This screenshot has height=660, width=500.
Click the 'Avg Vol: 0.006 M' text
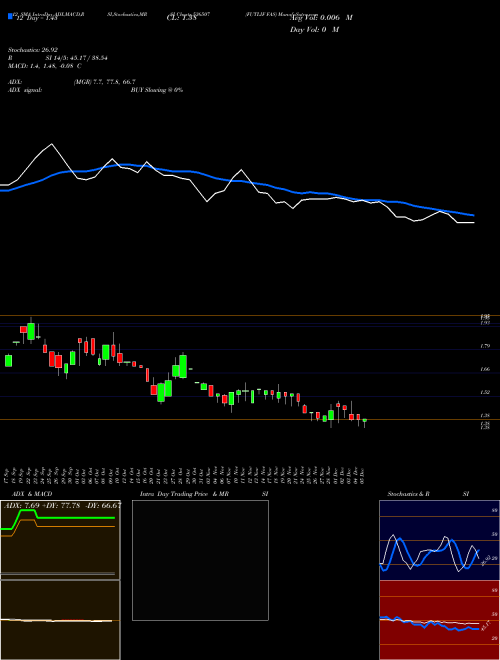[x=321, y=18]
